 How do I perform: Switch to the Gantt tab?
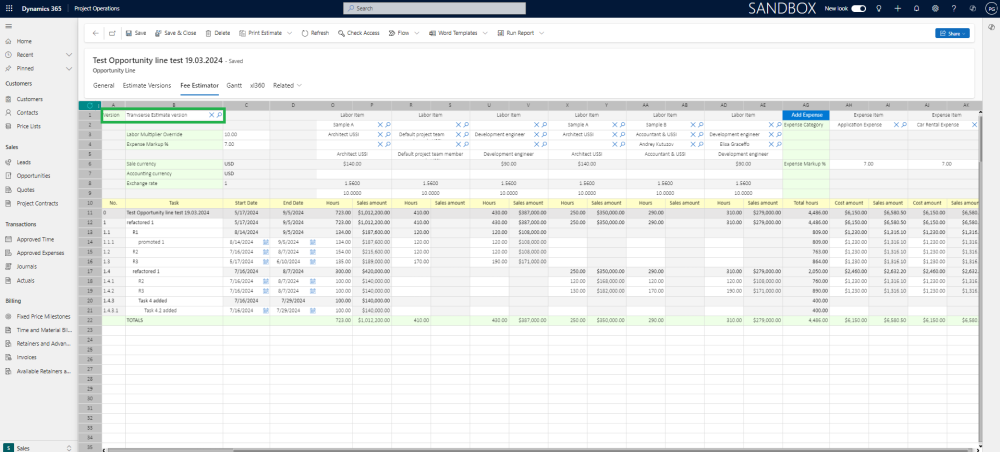pyautogui.click(x=234, y=86)
